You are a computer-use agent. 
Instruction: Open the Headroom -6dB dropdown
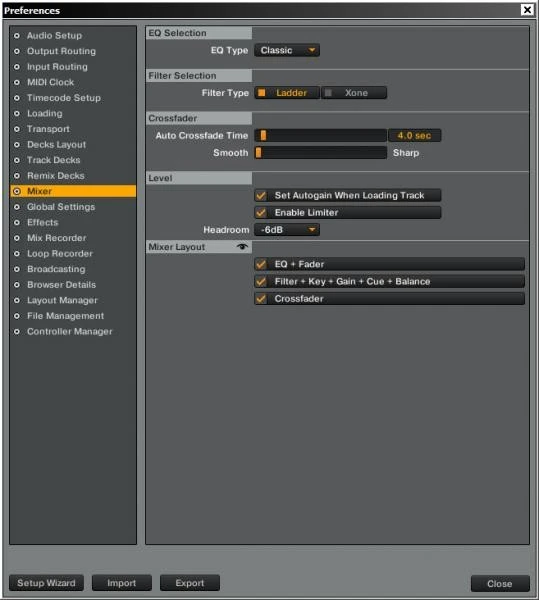pos(287,230)
